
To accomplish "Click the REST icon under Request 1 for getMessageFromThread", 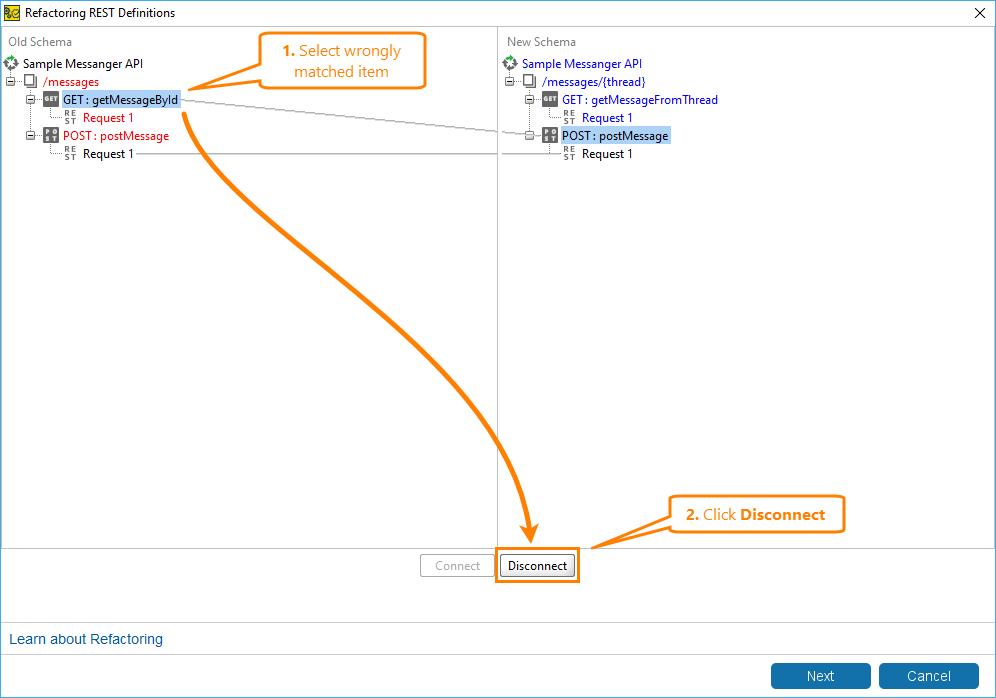I will [566, 117].
